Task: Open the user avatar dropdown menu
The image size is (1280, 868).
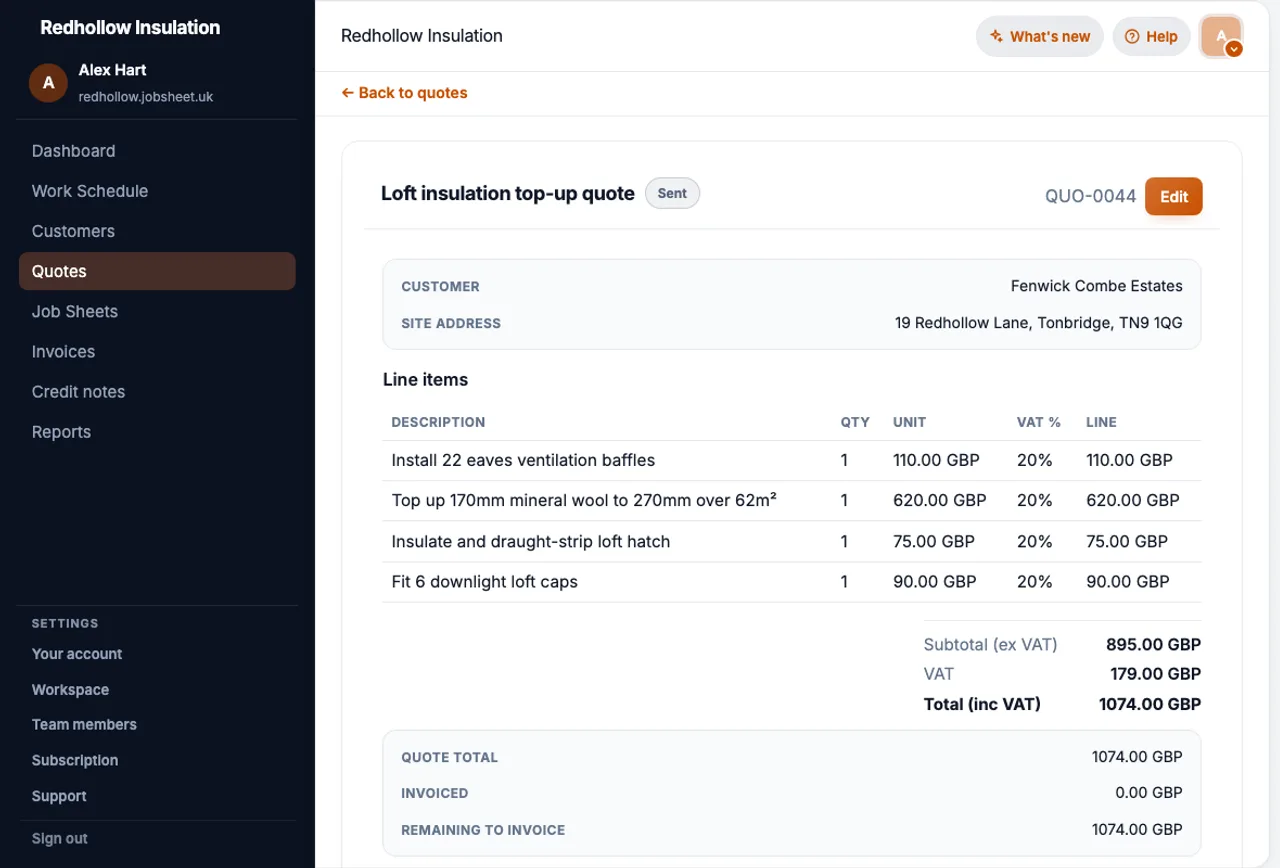Action: [x=1222, y=37]
